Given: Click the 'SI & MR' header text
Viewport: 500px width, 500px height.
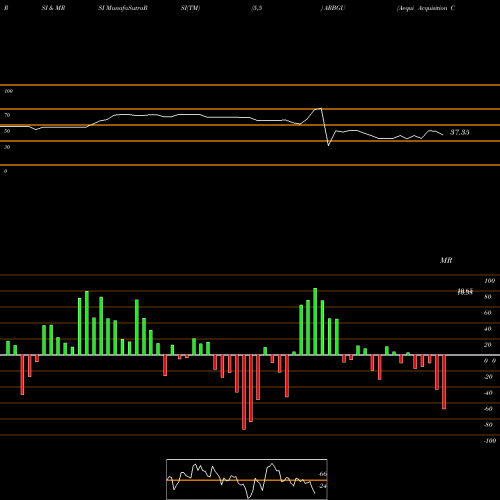Looking at the screenshot, I should coord(53,8).
